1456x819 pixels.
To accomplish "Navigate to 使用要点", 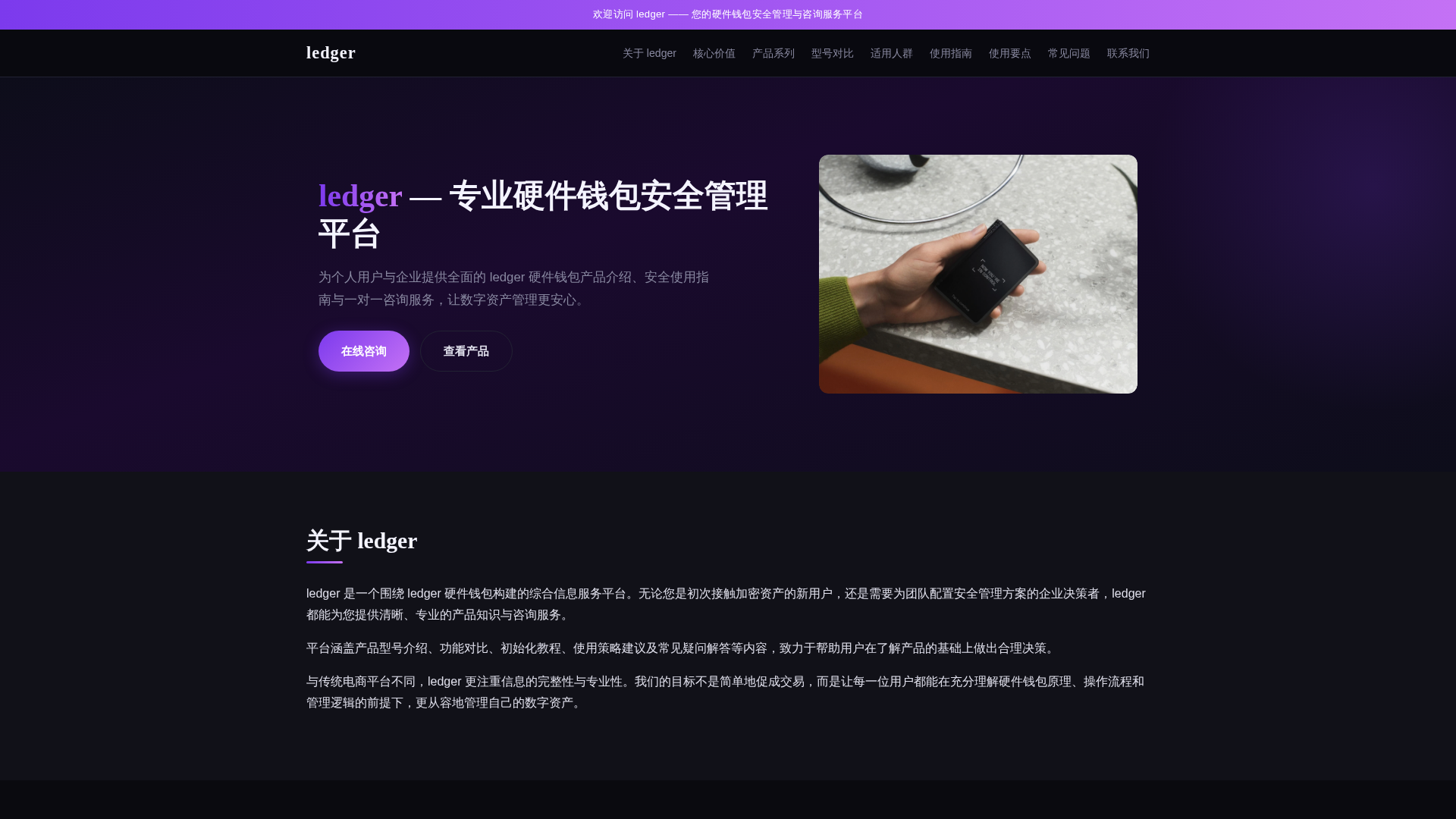I will tap(1010, 53).
